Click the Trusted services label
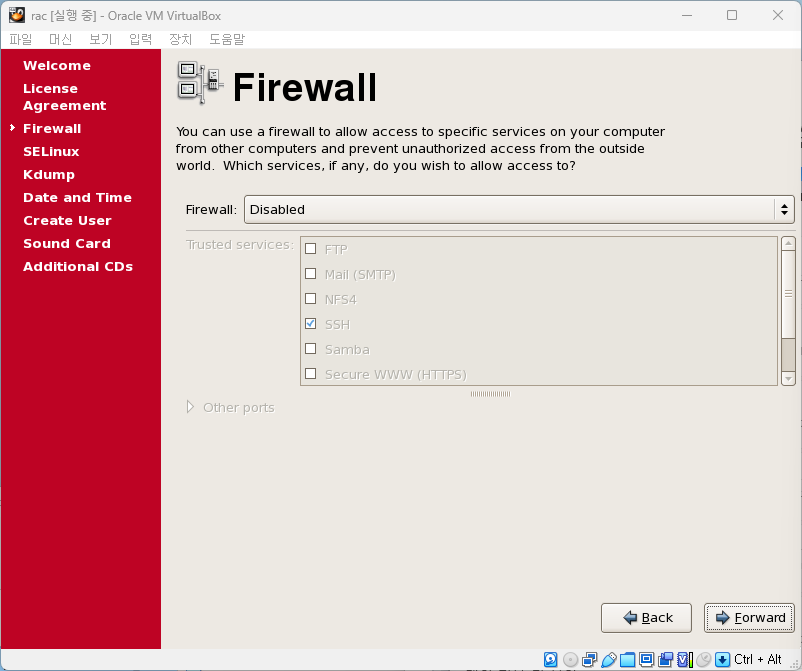802x671 pixels. coord(240,244)
